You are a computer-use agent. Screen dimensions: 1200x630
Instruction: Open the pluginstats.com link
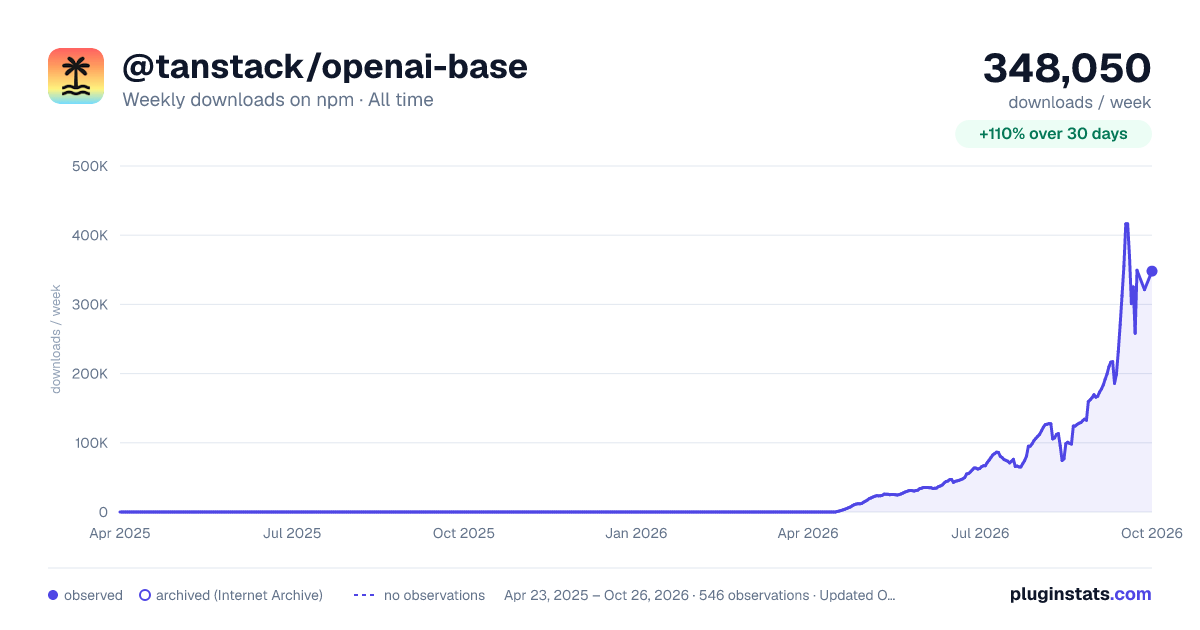[1080, 594]
